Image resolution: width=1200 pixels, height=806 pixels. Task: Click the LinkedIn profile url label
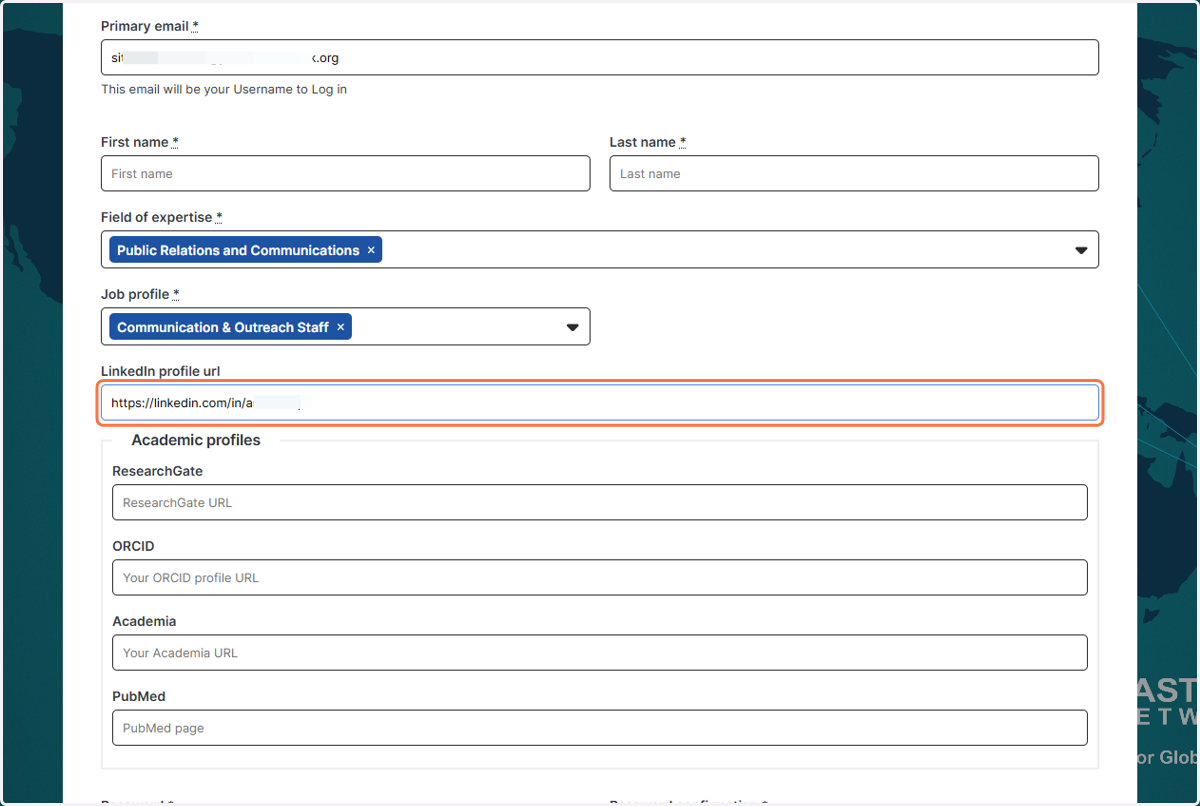click(160, 371)
